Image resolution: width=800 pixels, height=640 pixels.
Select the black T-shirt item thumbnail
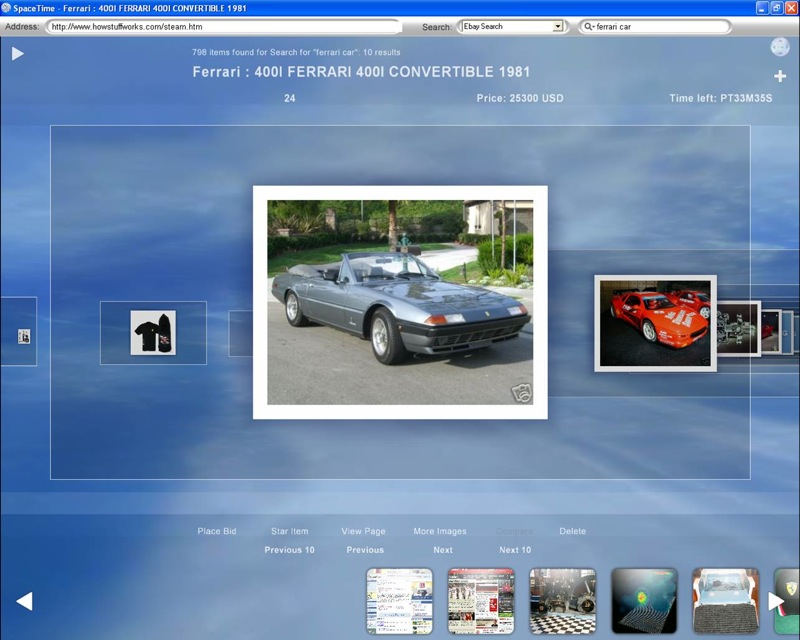(153, 333)
